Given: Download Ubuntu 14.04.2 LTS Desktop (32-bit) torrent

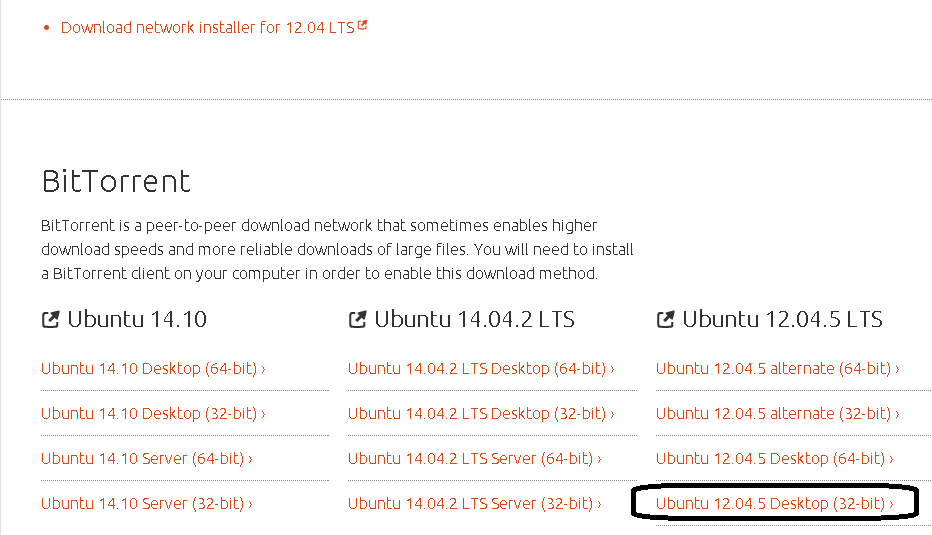Looking at the screenshot, I should coord(481,414).
